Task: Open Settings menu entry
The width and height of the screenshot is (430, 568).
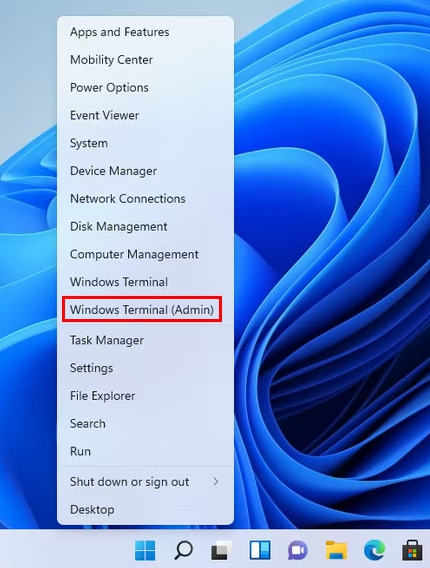Action: tap(145, 368)
